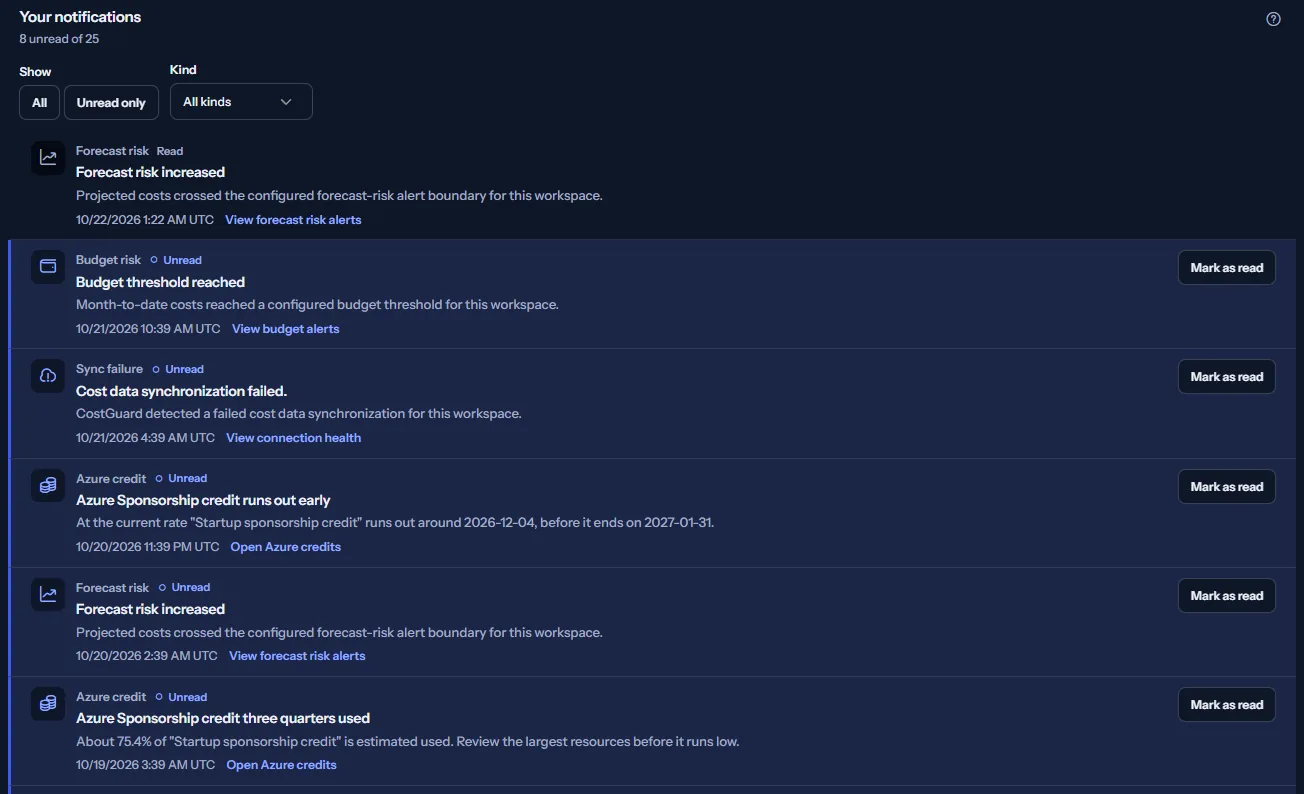Open the View connection health link
This screenshot has width=1304, height=794.
click(294, 438)
